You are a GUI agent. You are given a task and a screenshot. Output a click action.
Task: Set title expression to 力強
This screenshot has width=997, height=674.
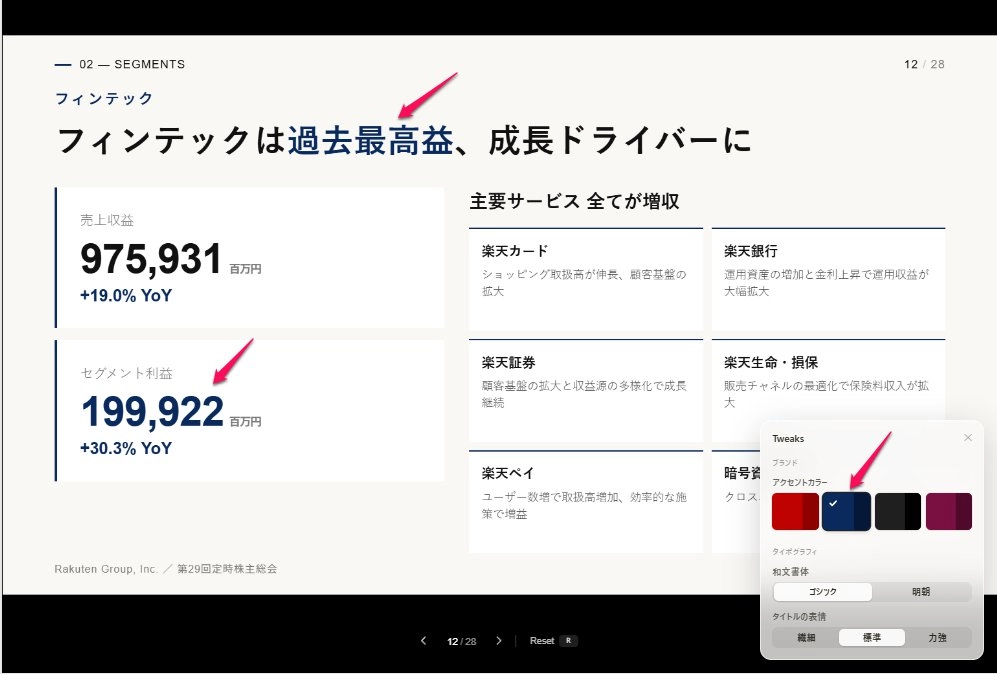(x=937, y=637)
